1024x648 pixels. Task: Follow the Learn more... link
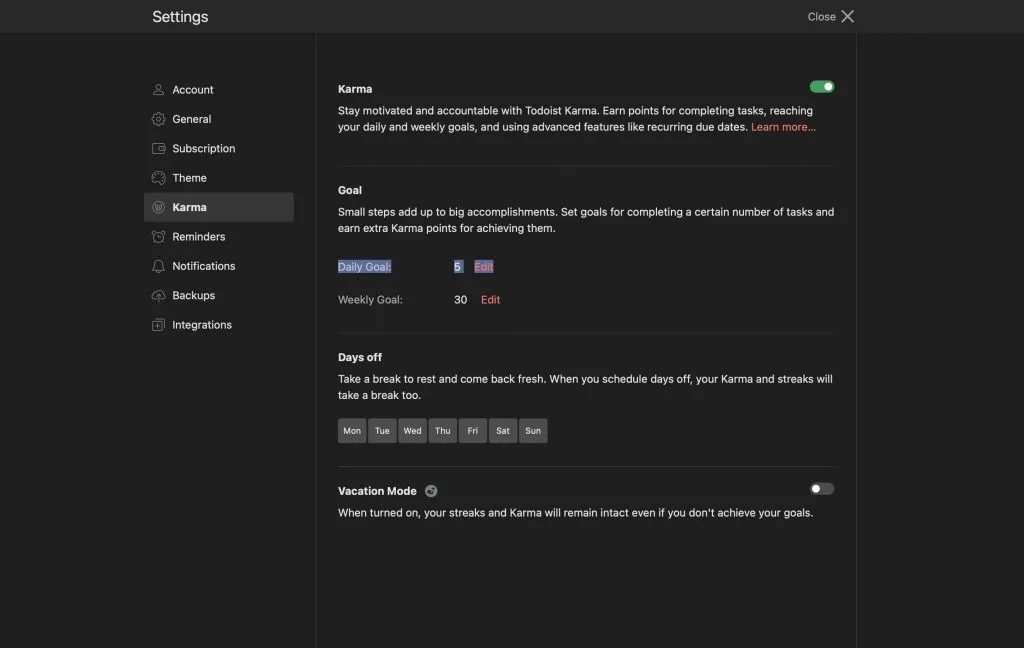coord(783,127)
